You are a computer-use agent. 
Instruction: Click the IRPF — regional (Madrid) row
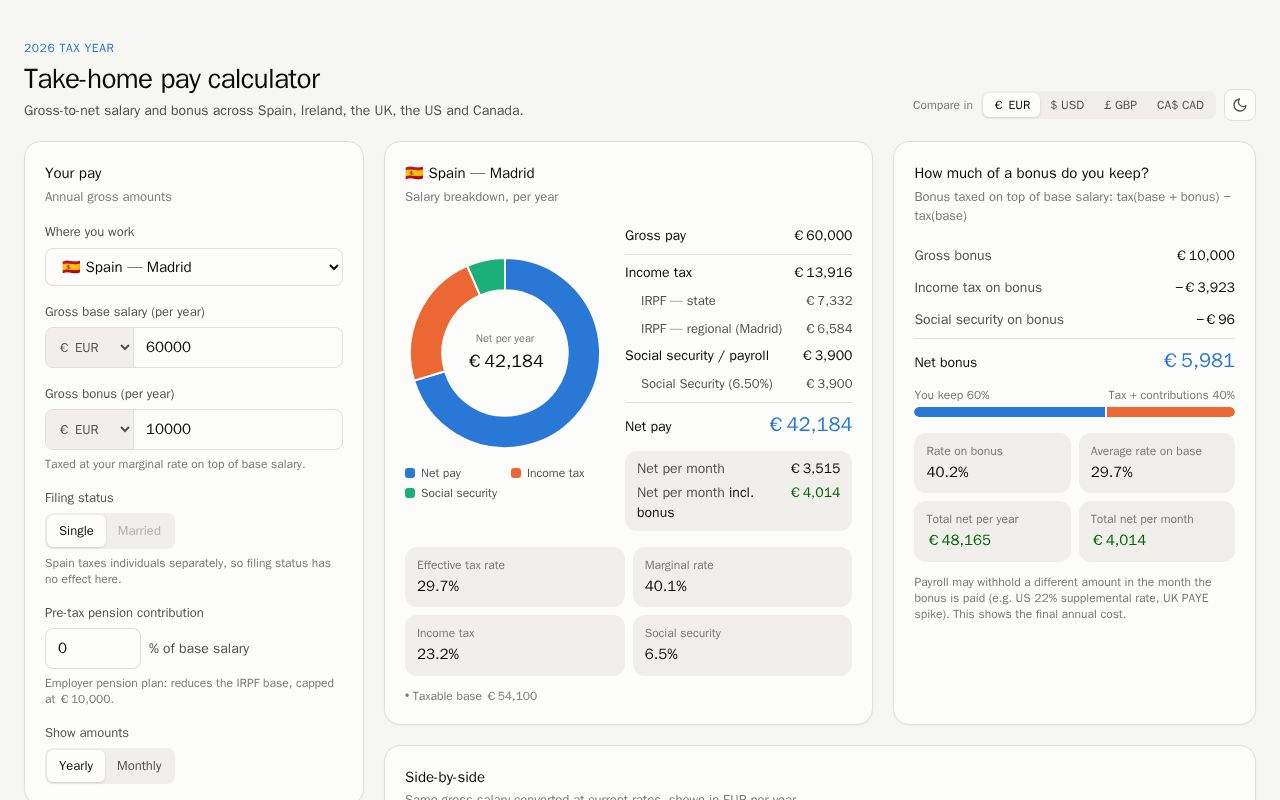click(x=738, y=329)
